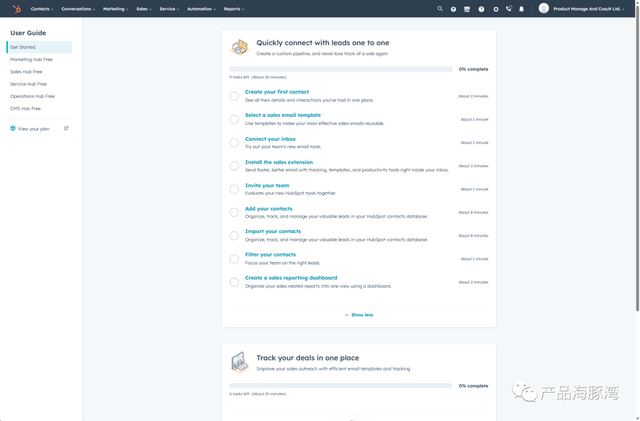
Task: Open the Automation dropdown menu
Action: click(201, 9)
